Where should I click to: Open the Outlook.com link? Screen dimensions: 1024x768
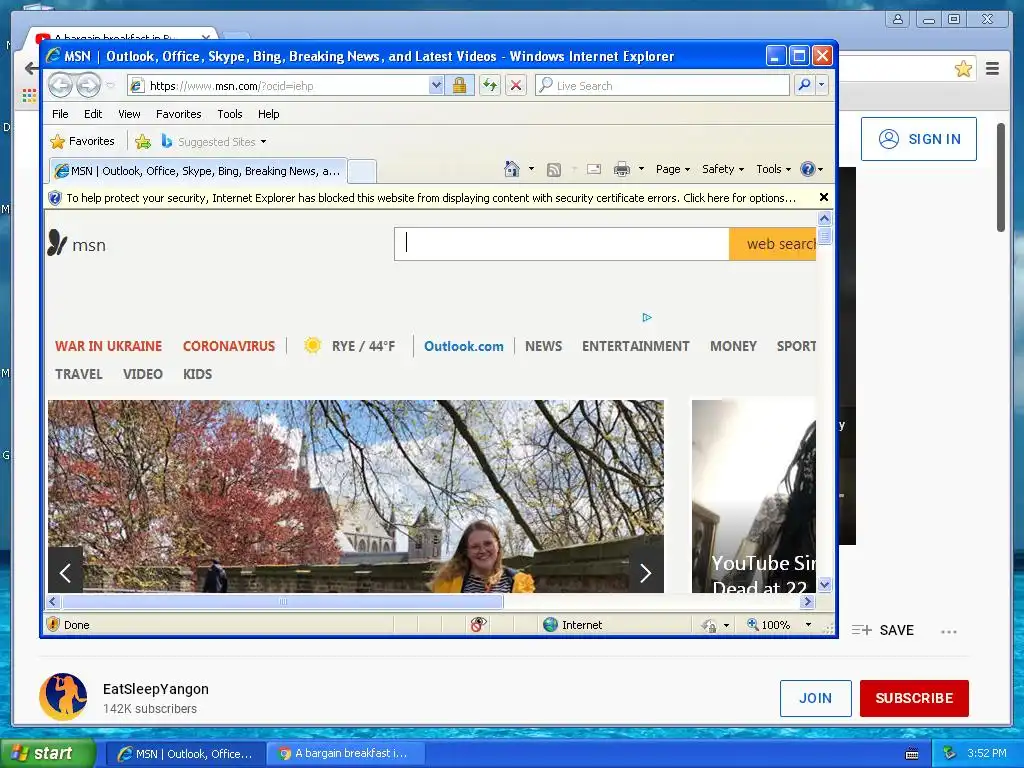click(464, 346)
